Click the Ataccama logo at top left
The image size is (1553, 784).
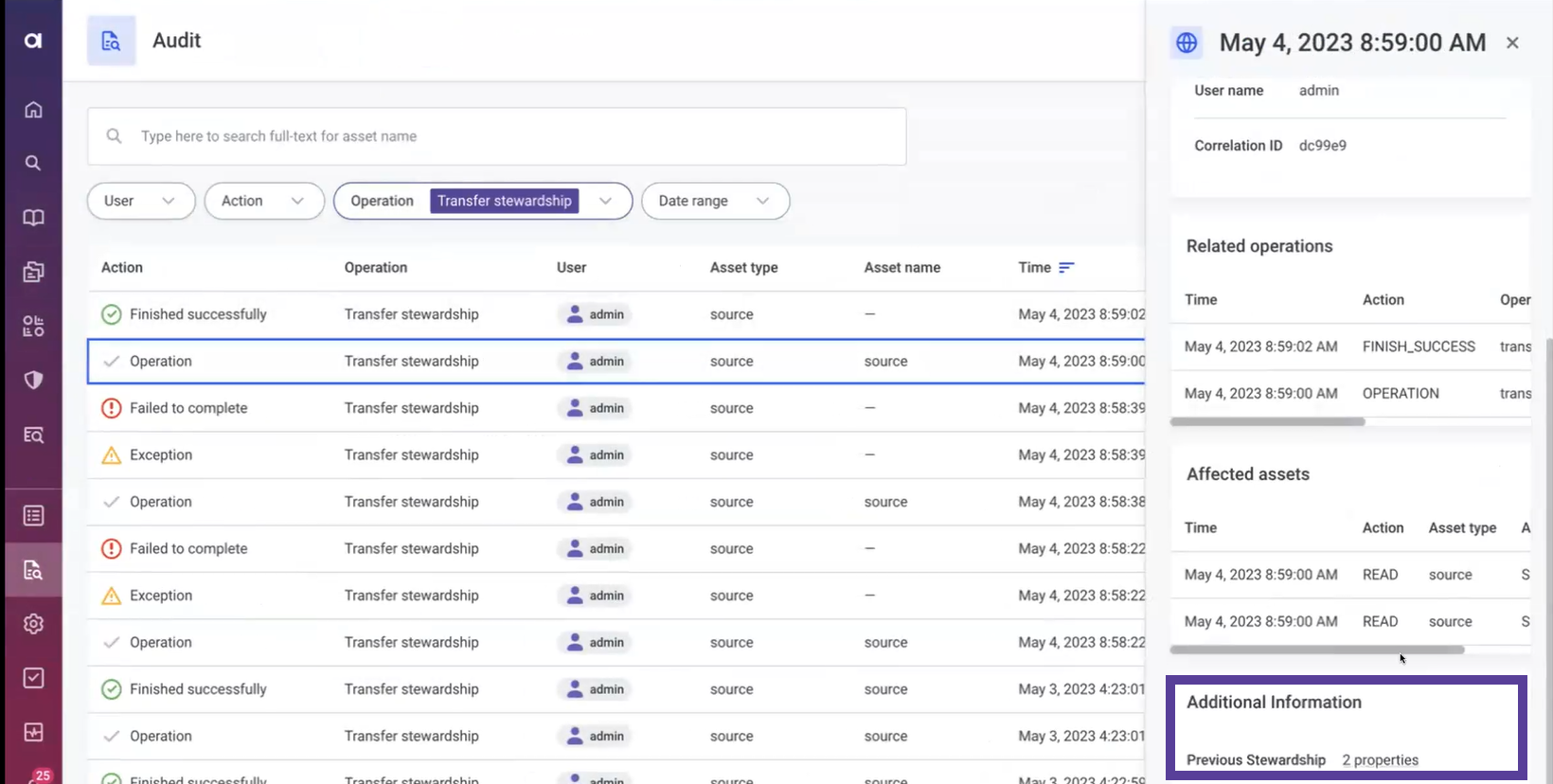pyautogui.click(x=33, y=41)
